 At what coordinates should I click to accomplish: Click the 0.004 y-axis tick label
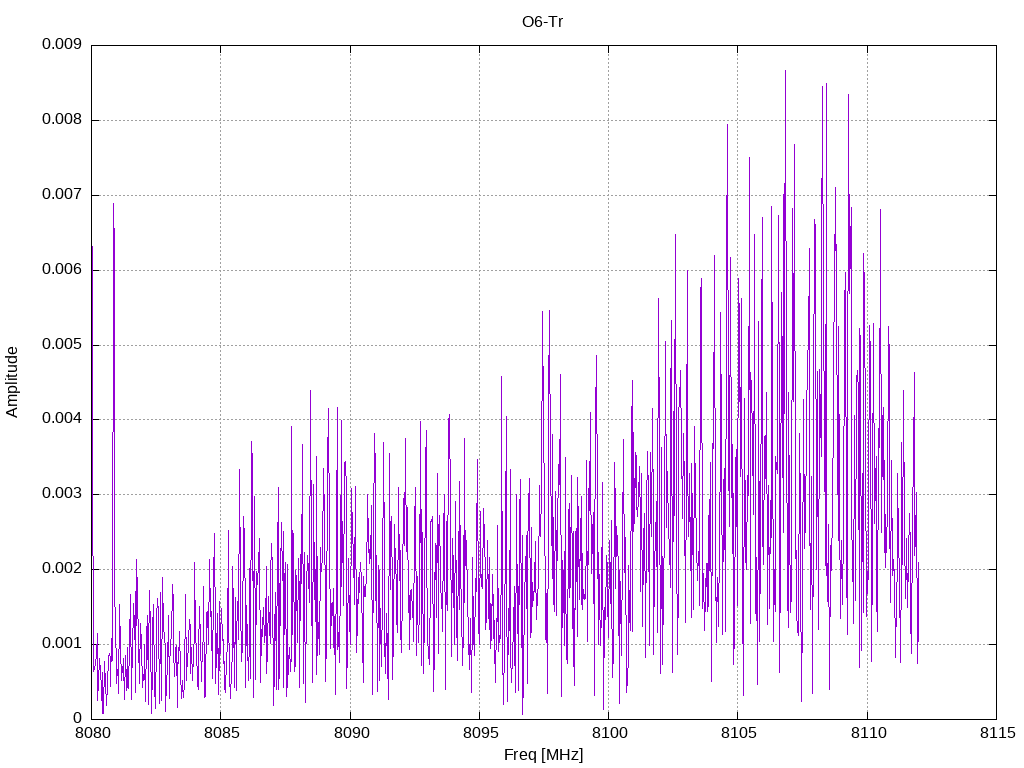tap(62, 419)
